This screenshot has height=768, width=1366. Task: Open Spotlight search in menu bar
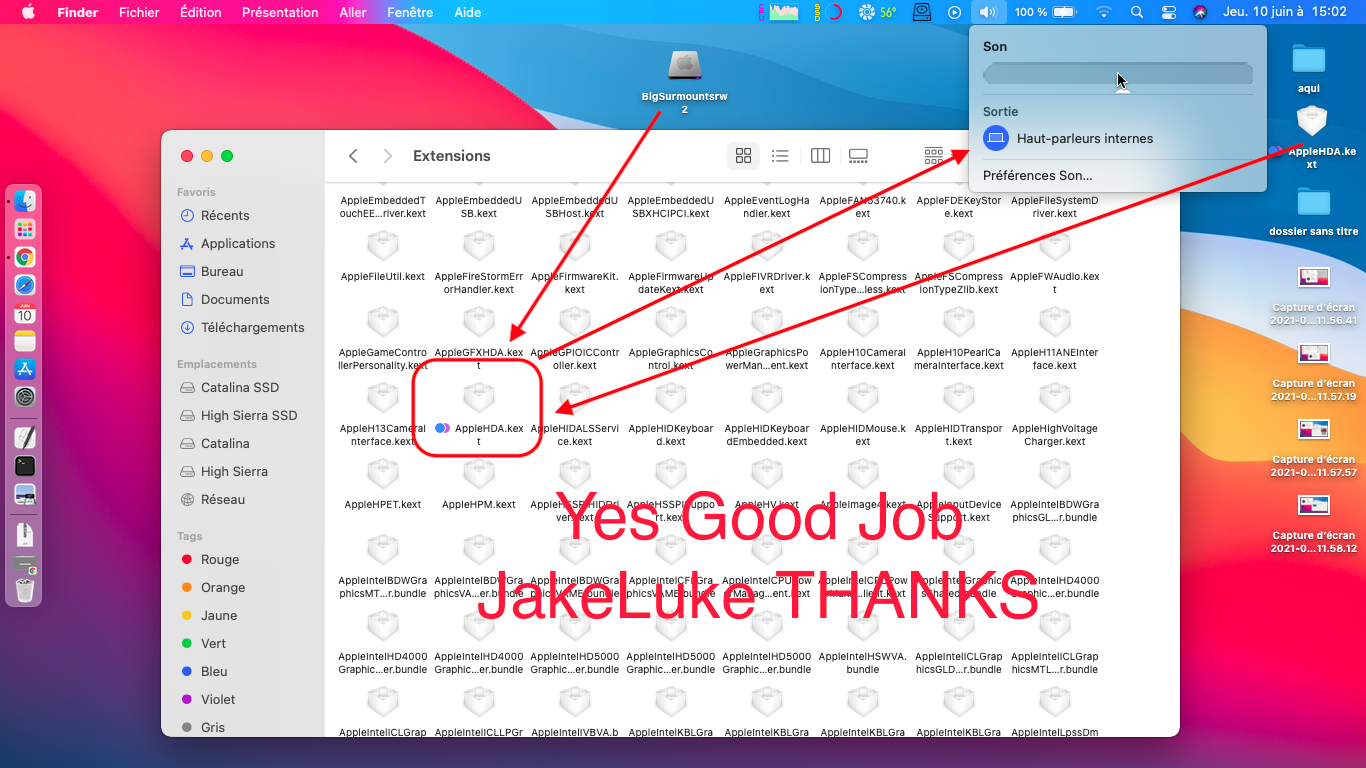1136,12
